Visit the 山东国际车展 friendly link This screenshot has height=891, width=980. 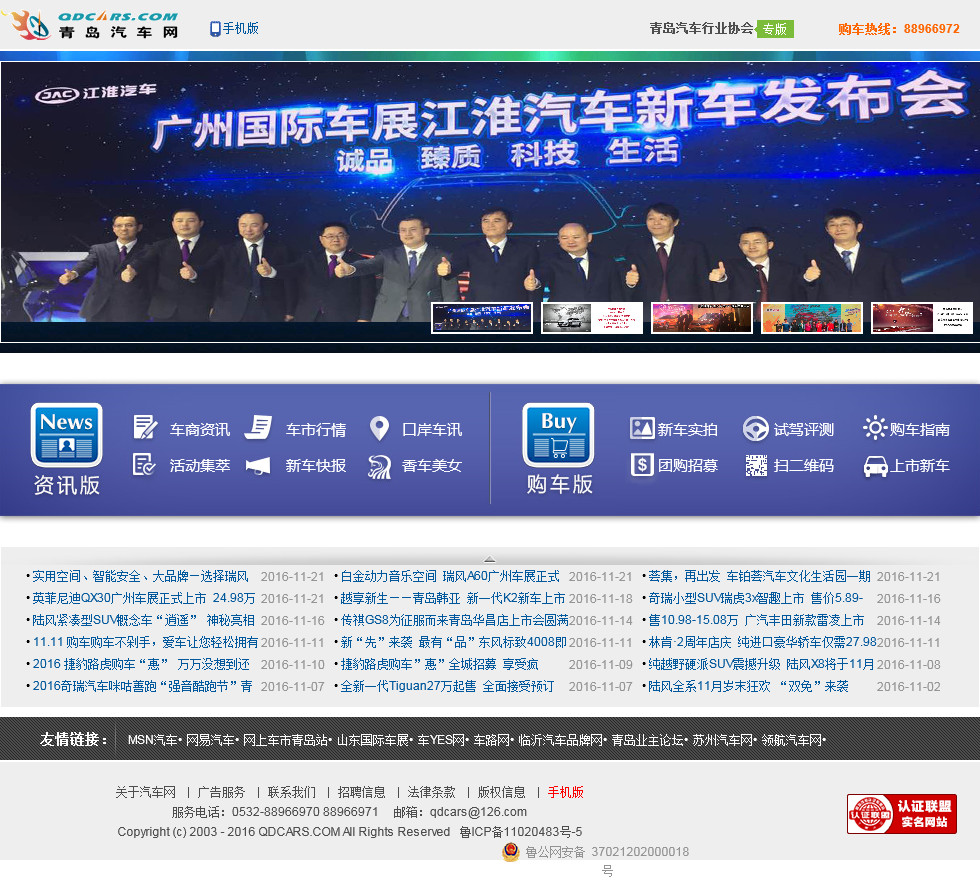[x=372, y=740]
